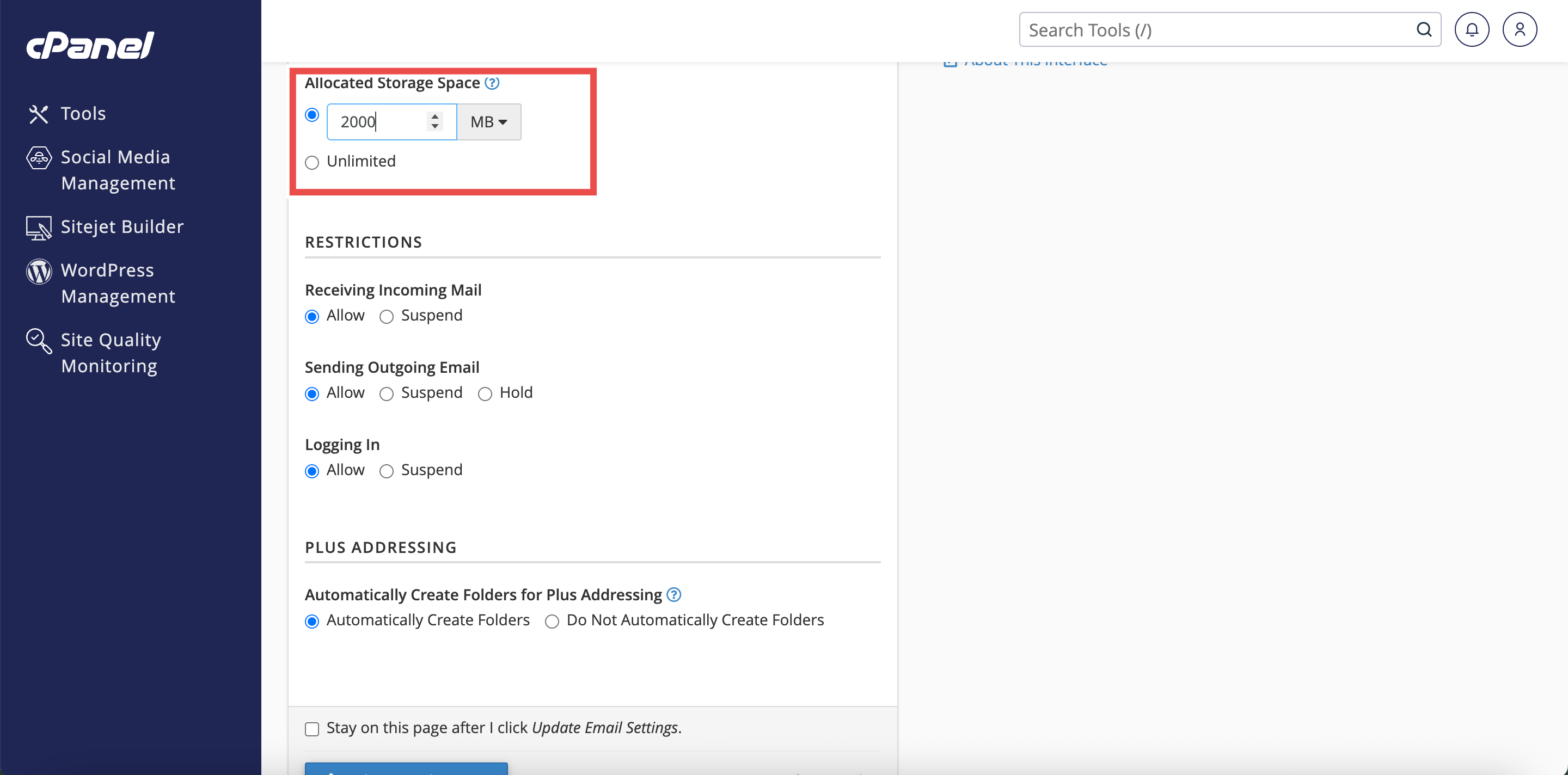This screenshot has height=775, width=1568.
Task: Click the Sitejet Builder icon
Action: pos(39,227)
